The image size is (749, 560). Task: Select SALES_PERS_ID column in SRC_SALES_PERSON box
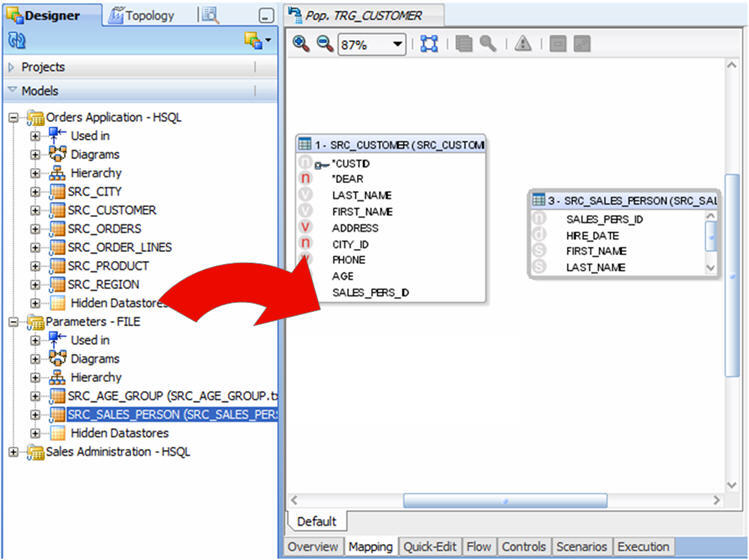click(605, 219)
